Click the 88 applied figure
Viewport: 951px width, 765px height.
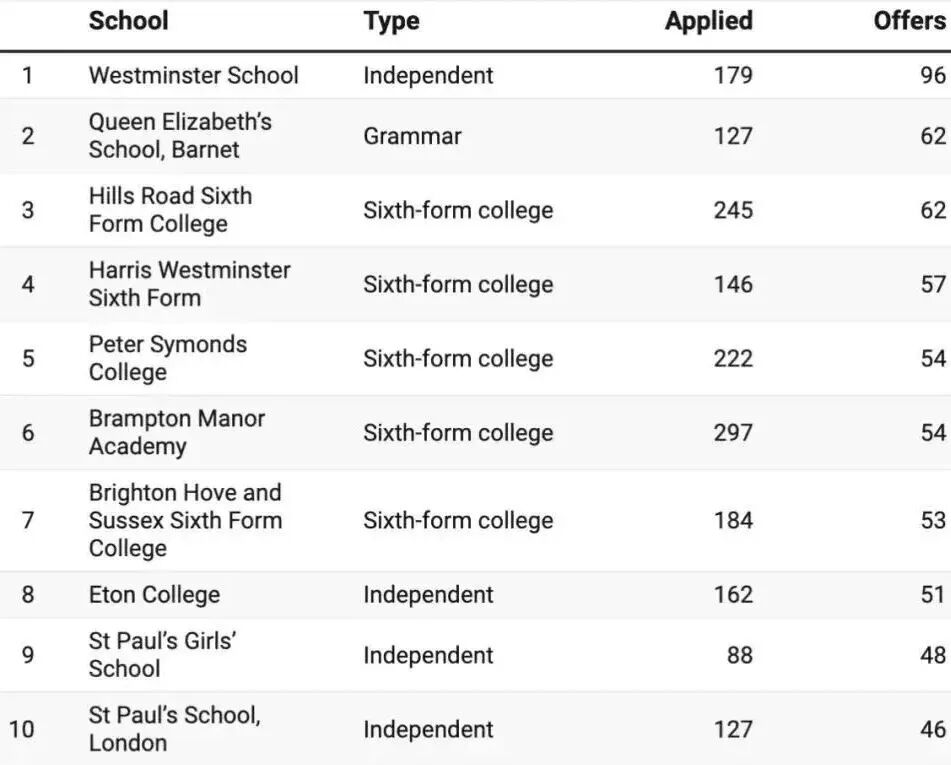pyautogui.click(x=739, y=655)
